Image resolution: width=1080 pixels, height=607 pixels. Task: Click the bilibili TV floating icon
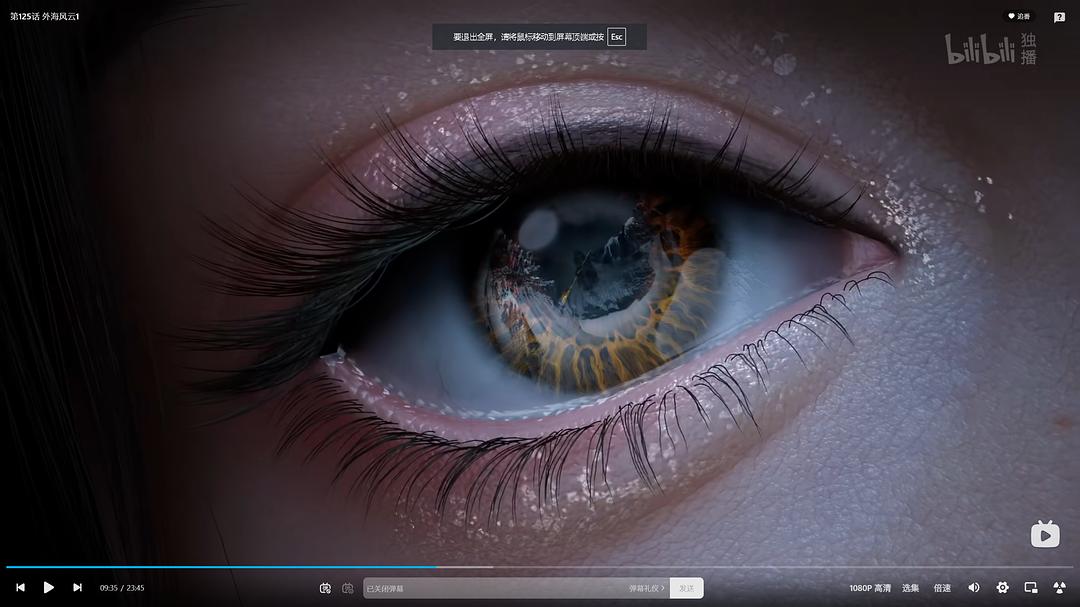pos(1045,534)
